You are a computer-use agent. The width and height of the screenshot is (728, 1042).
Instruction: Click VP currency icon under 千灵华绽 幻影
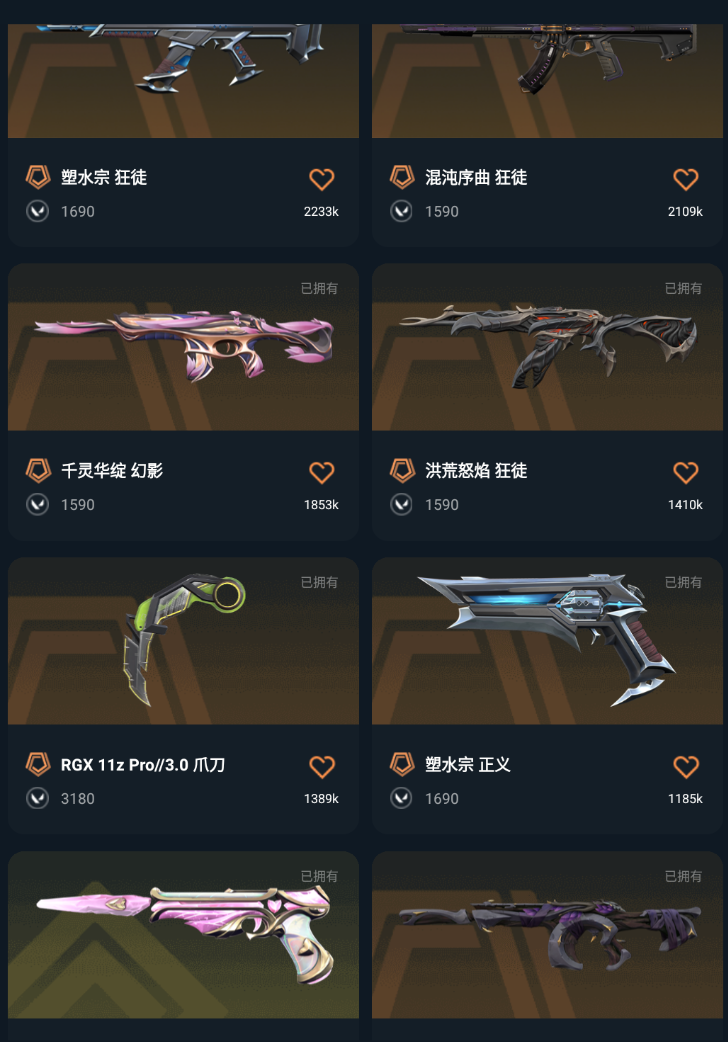tap(37, 504)
